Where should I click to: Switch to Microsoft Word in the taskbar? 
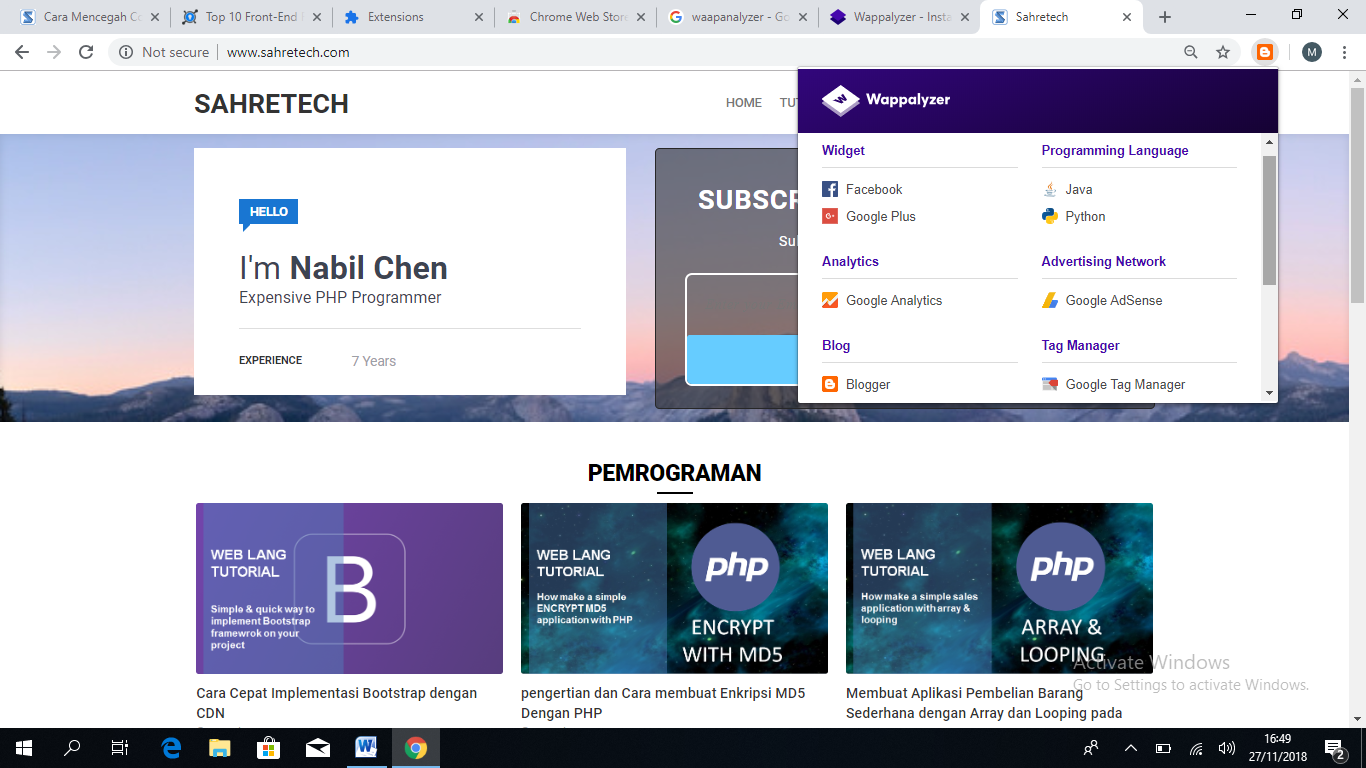pyautogui.click(x=367, y=748)
